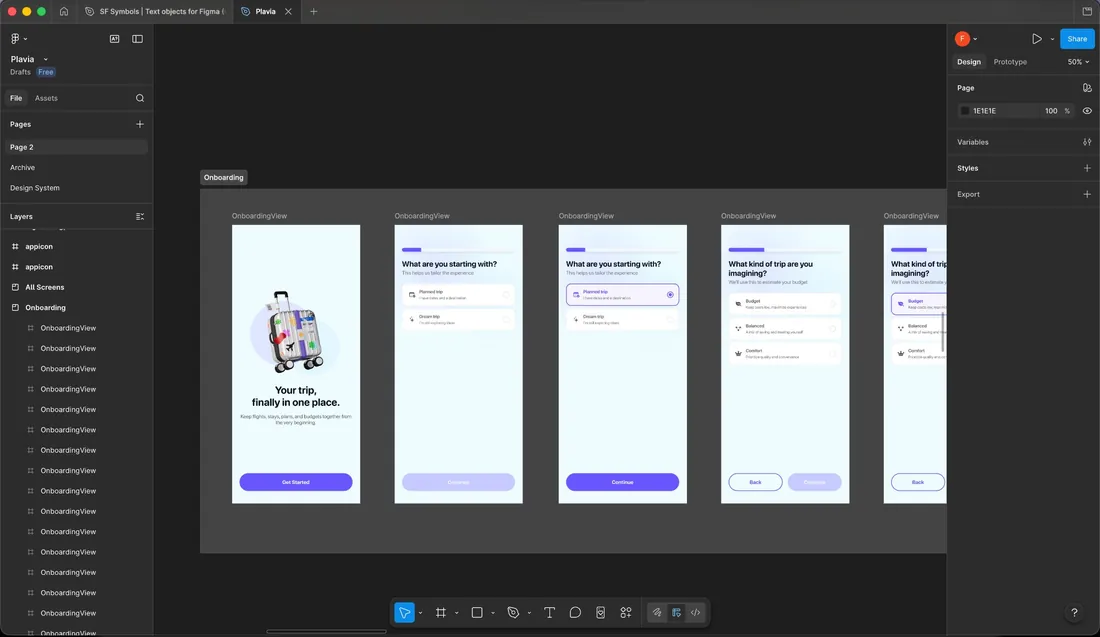Toggle the left sidebar with the panel icon
The width and height of the screenshot is (1100, 637).
click(x=138, y=39)
